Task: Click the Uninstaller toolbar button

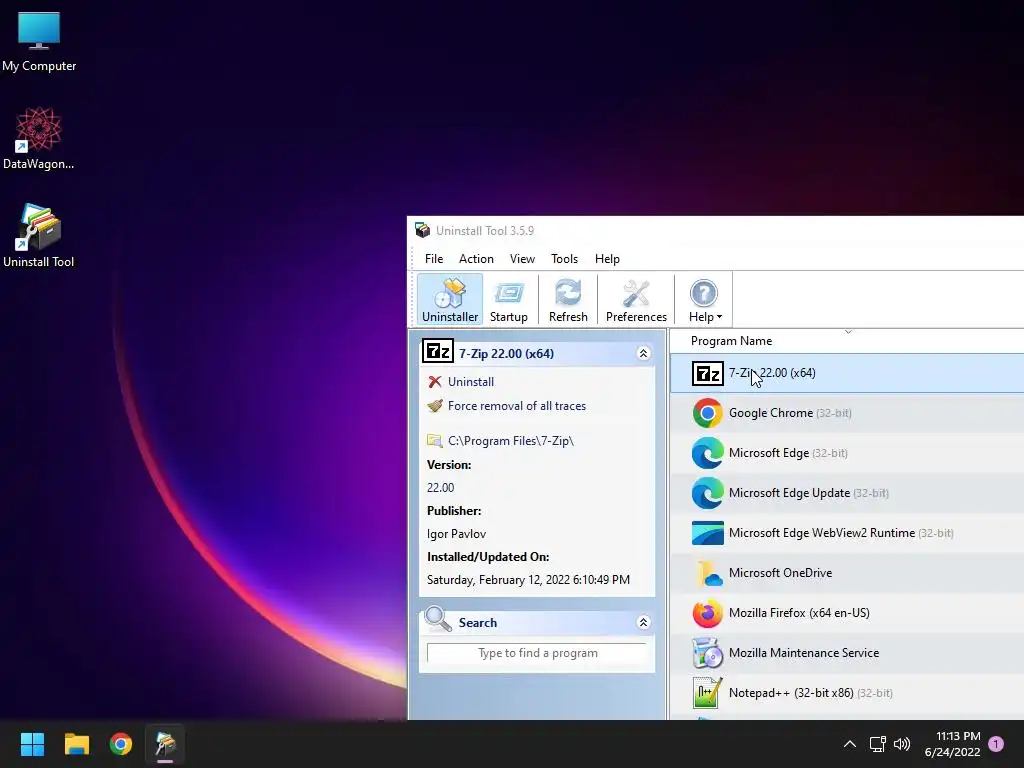Action: [x=450, y=300]
